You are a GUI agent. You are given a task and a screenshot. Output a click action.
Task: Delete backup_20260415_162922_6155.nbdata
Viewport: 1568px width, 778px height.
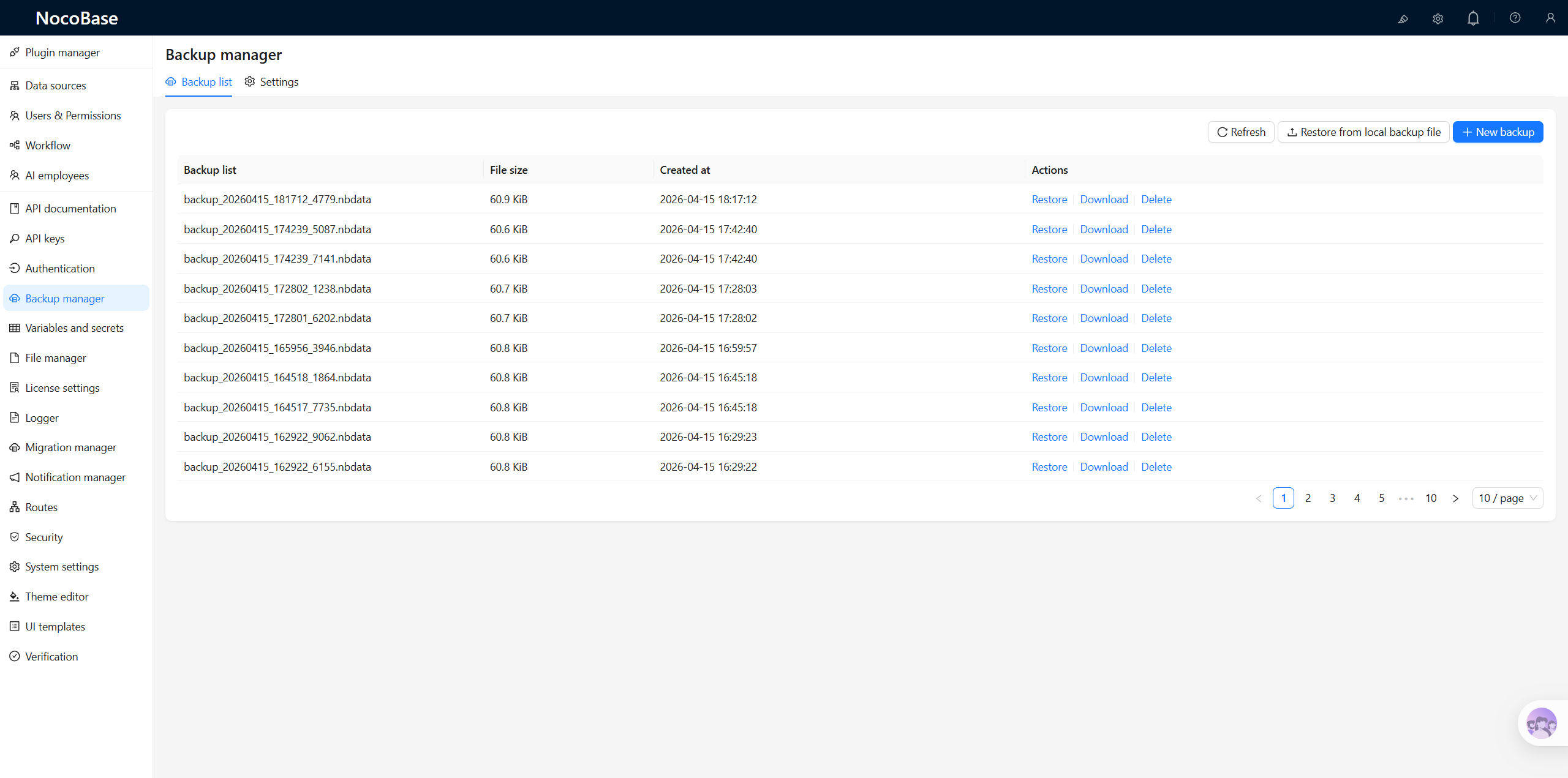[x=1156, y=466]
